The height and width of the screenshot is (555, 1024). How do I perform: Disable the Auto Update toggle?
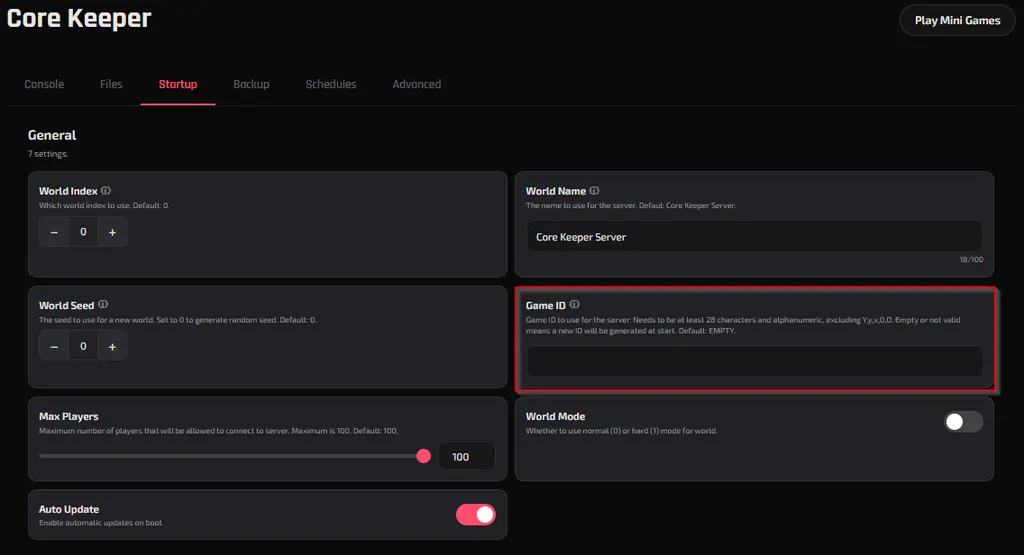(475, 515)
